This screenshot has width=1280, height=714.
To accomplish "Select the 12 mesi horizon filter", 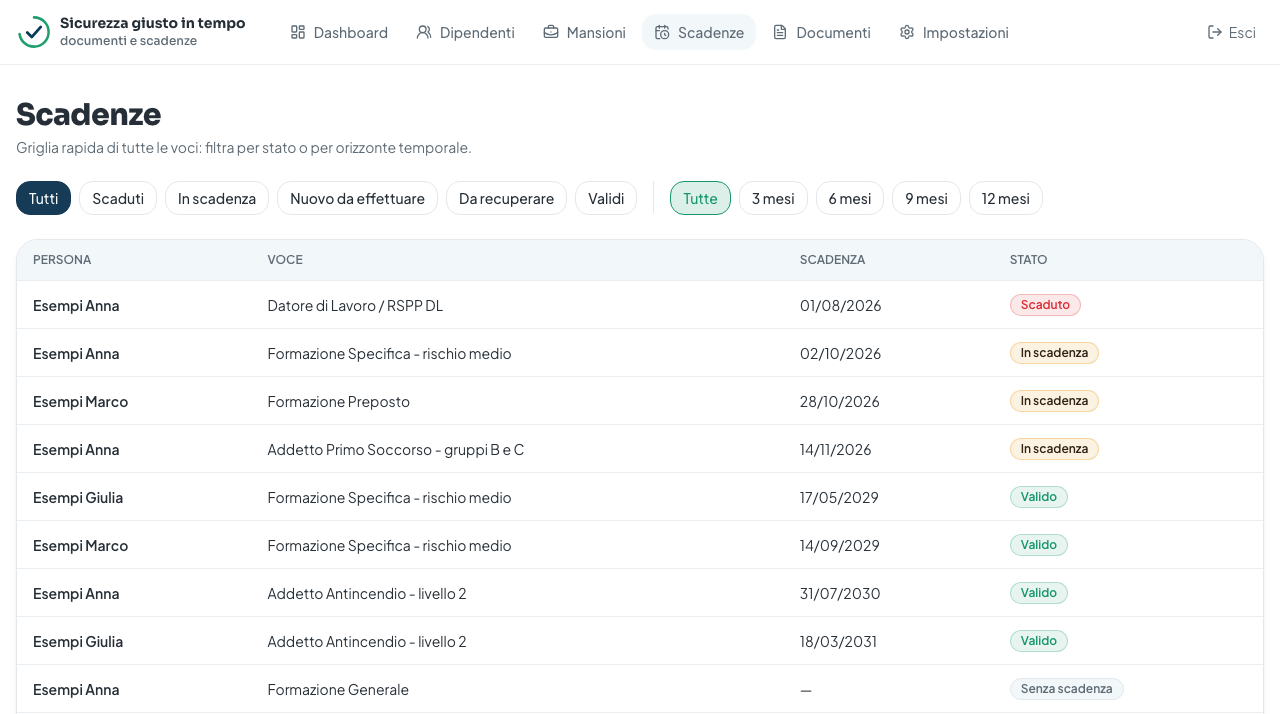I will [1006, 198].
